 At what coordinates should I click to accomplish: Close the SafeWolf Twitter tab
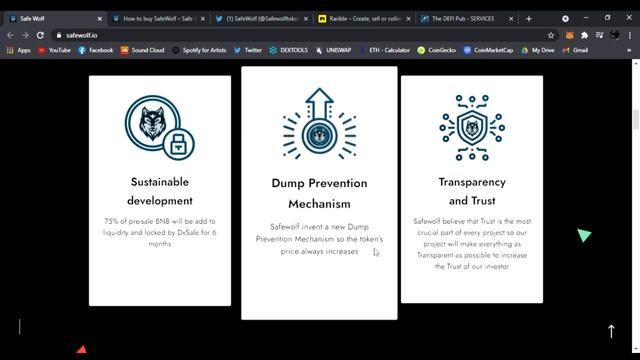306,19
